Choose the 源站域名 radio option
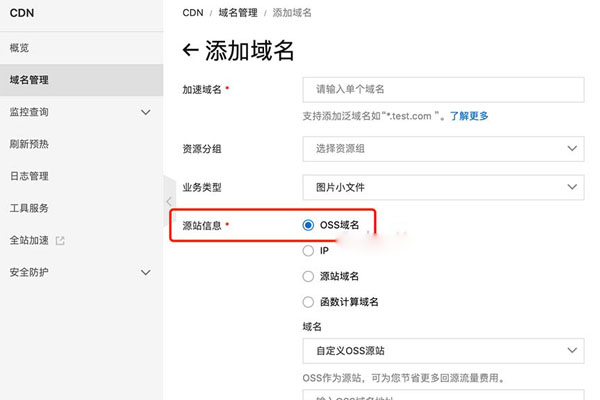The height and width of the screenshot is (400, 600). click(x=308, y=276)
